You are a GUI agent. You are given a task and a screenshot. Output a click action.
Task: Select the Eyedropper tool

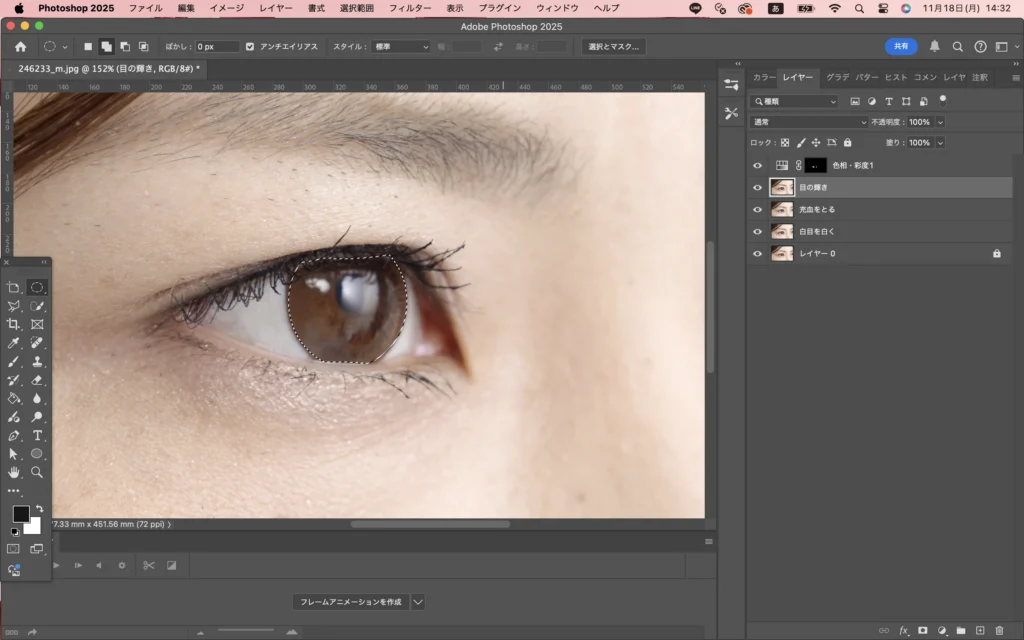tap(14, 343)
